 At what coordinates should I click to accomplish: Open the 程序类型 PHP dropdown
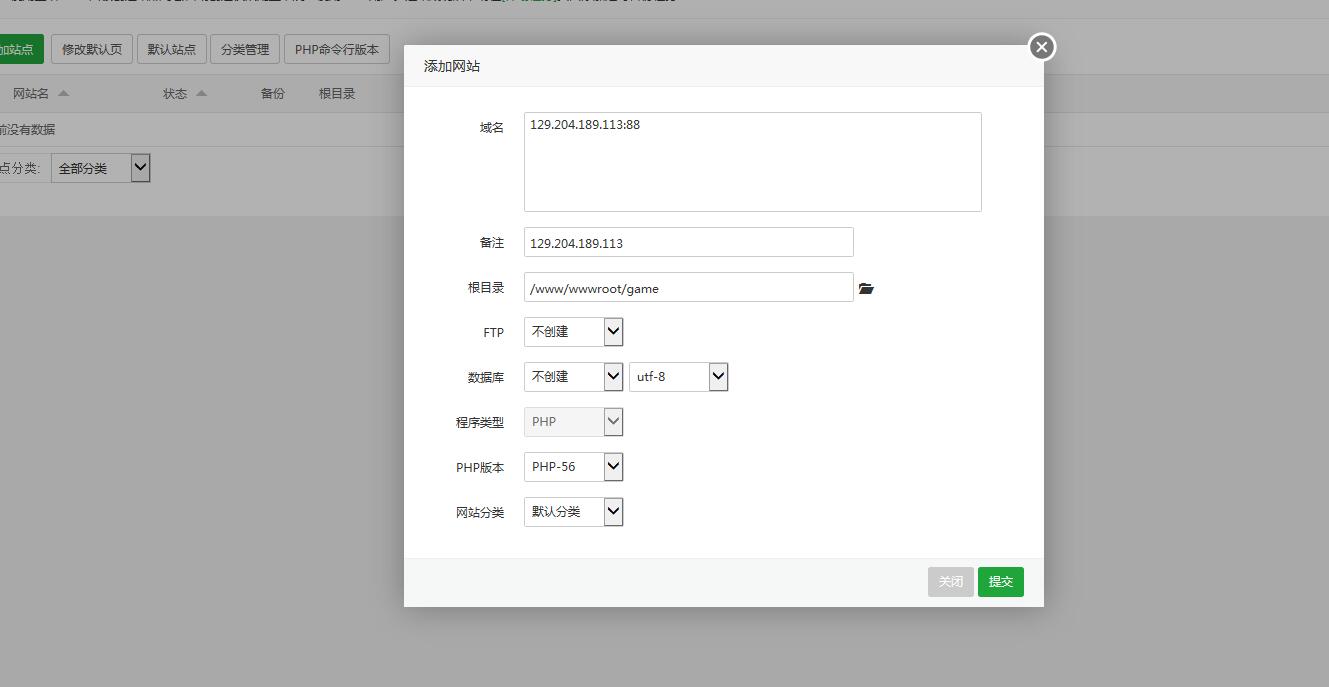tap(573, 422)
